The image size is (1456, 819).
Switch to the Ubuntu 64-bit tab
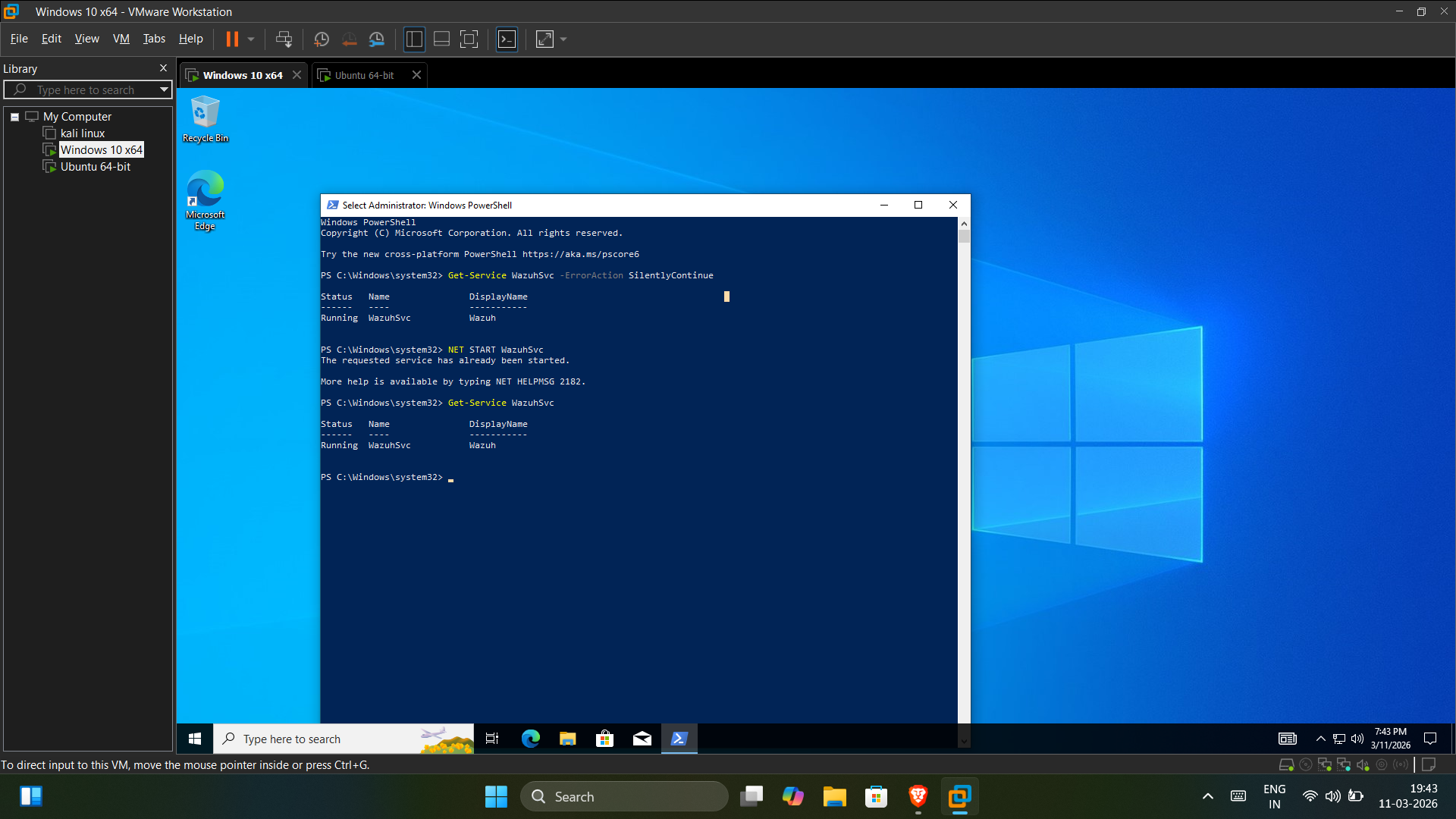(x=364, y=75)
